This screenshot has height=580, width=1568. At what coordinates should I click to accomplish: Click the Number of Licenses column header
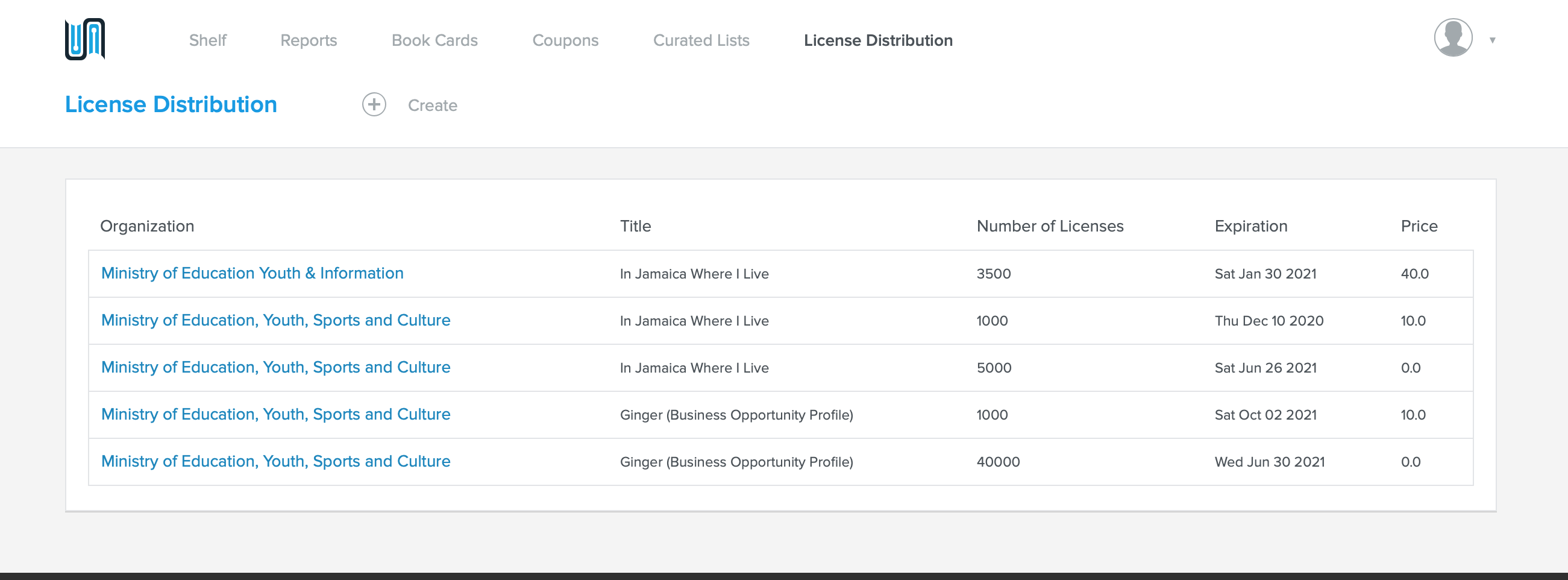[x=1050, y=226]
